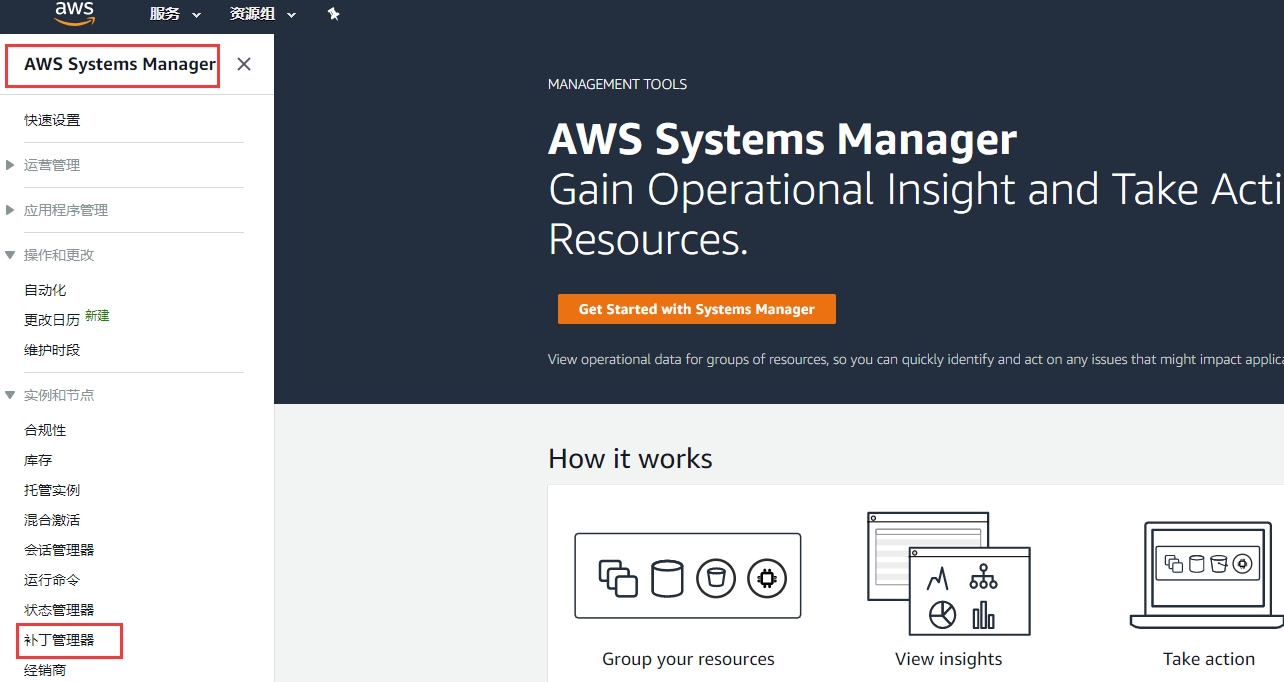
Task: Close the AWS Systems Manager sidebar
Action: pos(244,64)
